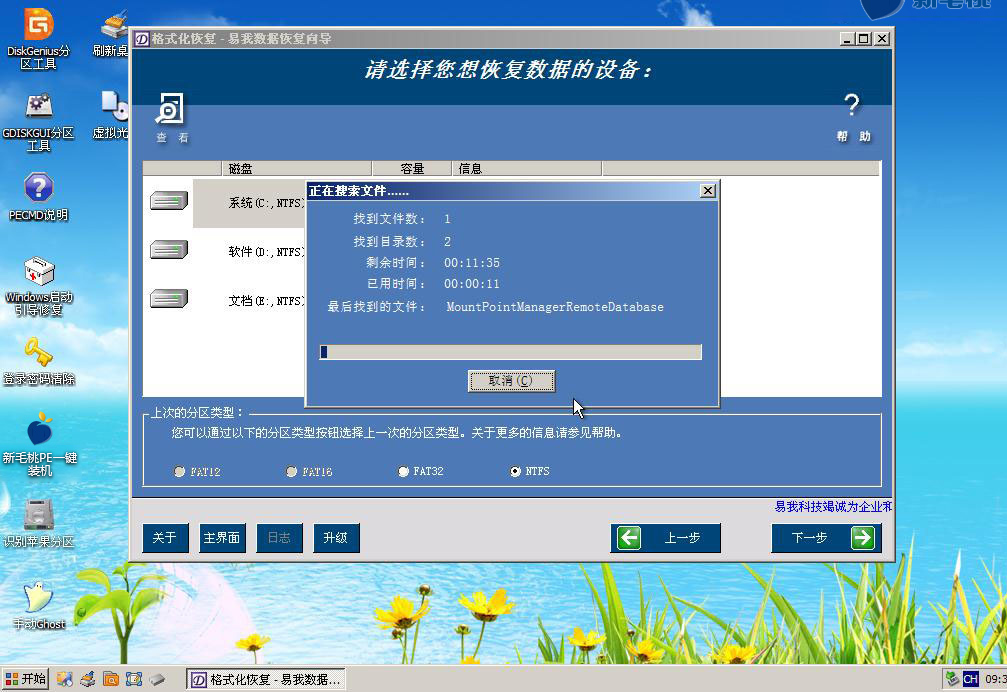Click the remaining time value 00:11:35
Image resolution: width=1007 pixels, height=692 pixels.
471,263
